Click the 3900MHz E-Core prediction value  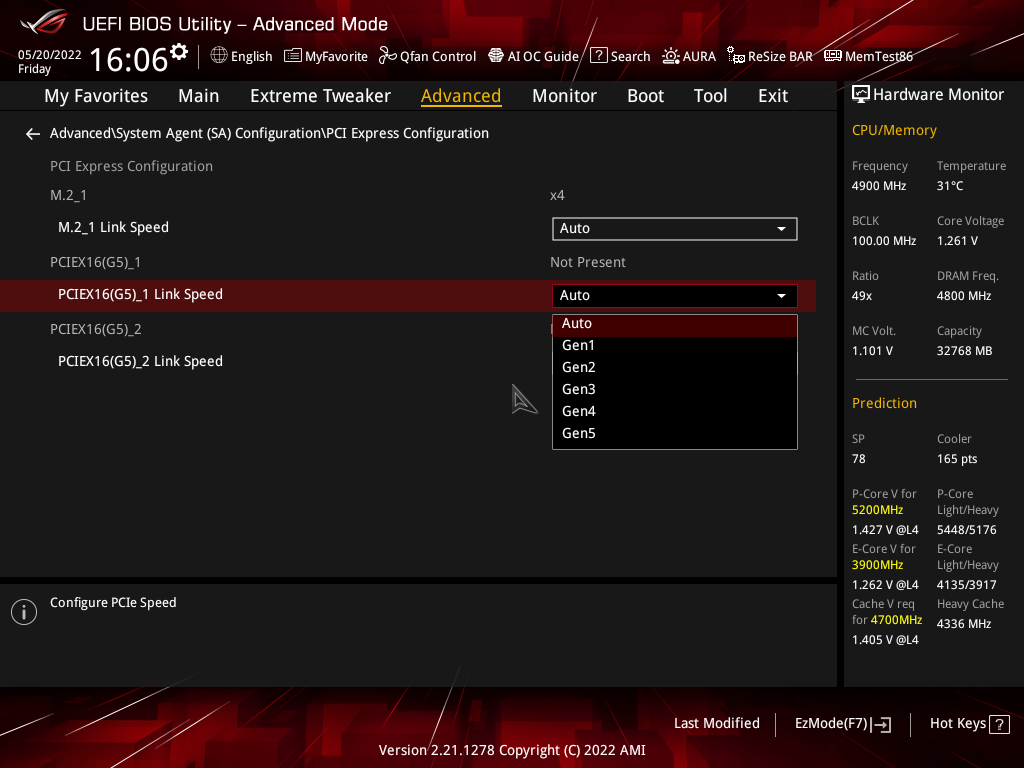[877, 565]
